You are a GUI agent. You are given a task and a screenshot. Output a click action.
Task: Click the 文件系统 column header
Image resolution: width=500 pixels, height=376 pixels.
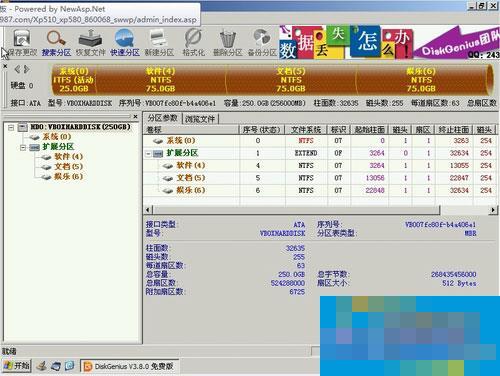(306, 129)
